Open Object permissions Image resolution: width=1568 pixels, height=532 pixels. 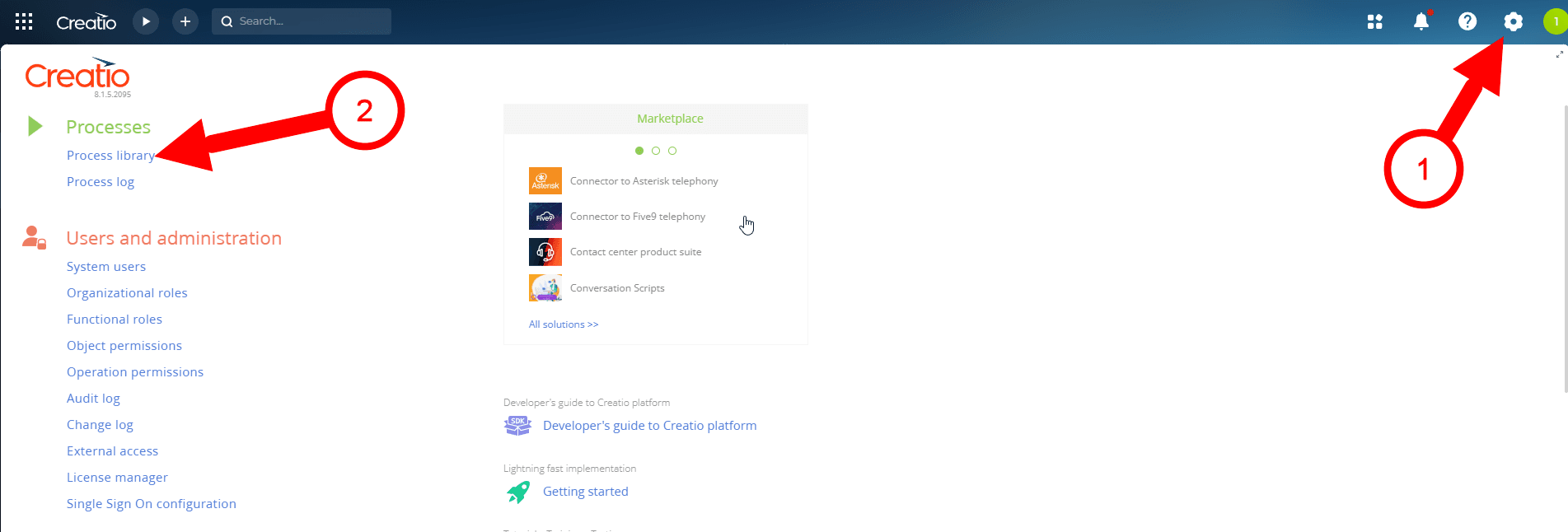[x=124, y=346]
